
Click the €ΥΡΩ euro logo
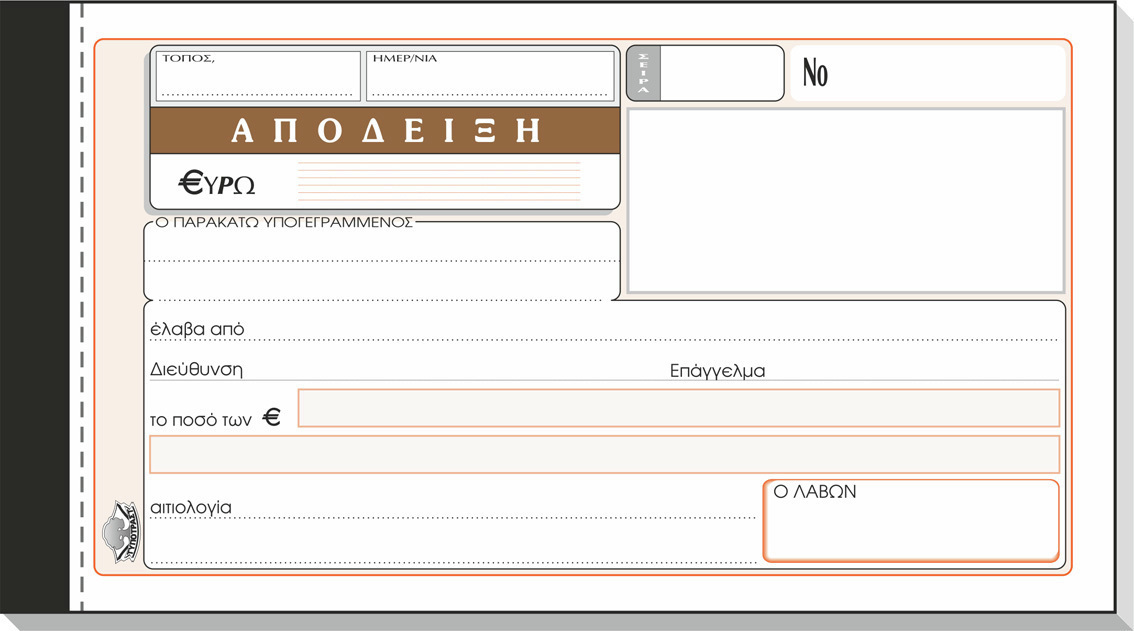pos(217,183)
